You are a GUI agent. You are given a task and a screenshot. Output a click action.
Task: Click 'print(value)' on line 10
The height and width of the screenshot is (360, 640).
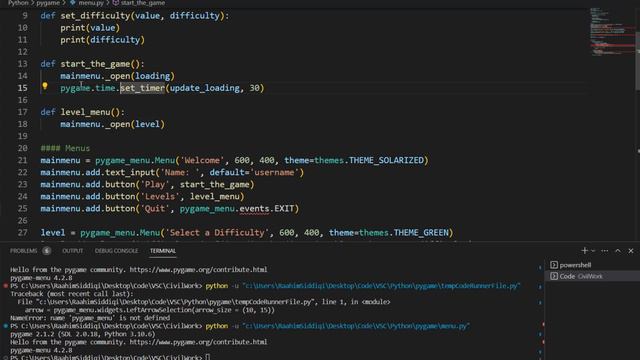click(90, 27)
